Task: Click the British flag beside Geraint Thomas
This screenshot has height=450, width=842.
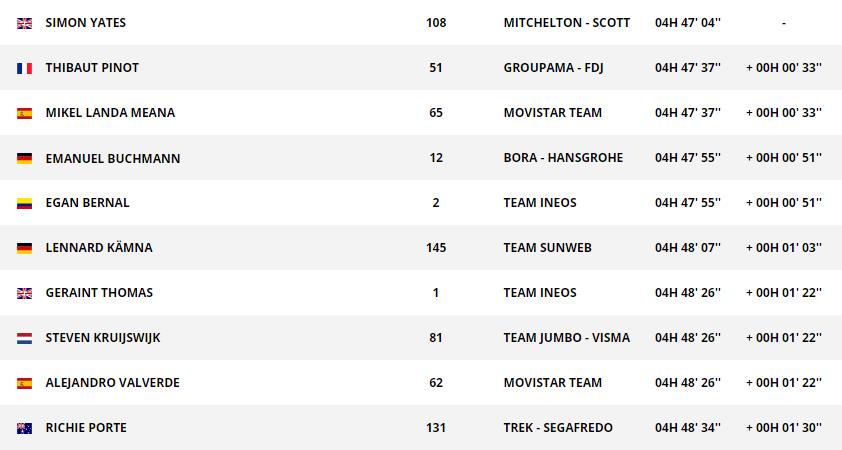Action: coord(25,293)
